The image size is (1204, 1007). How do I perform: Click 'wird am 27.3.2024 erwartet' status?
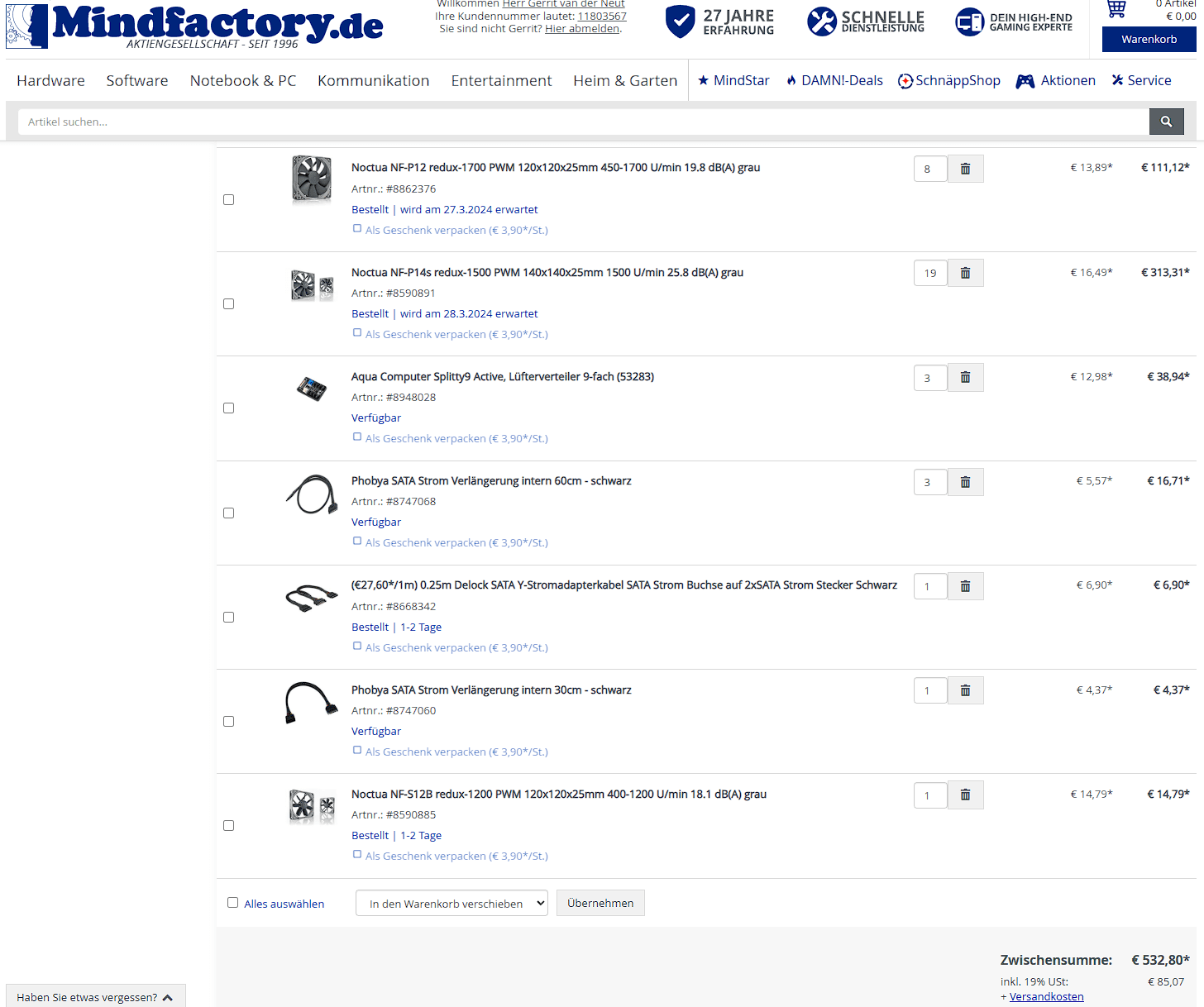[x=469, y=209]
